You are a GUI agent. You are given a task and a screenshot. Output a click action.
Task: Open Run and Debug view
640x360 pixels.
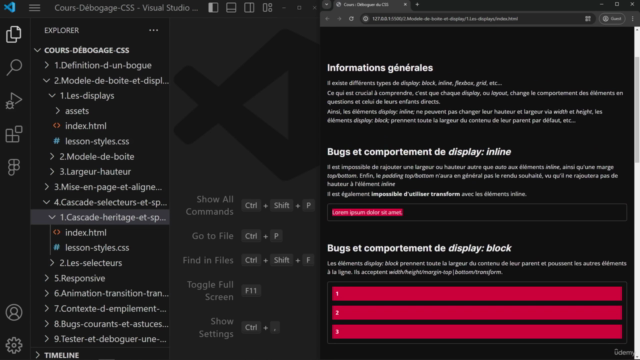point(13,101)
